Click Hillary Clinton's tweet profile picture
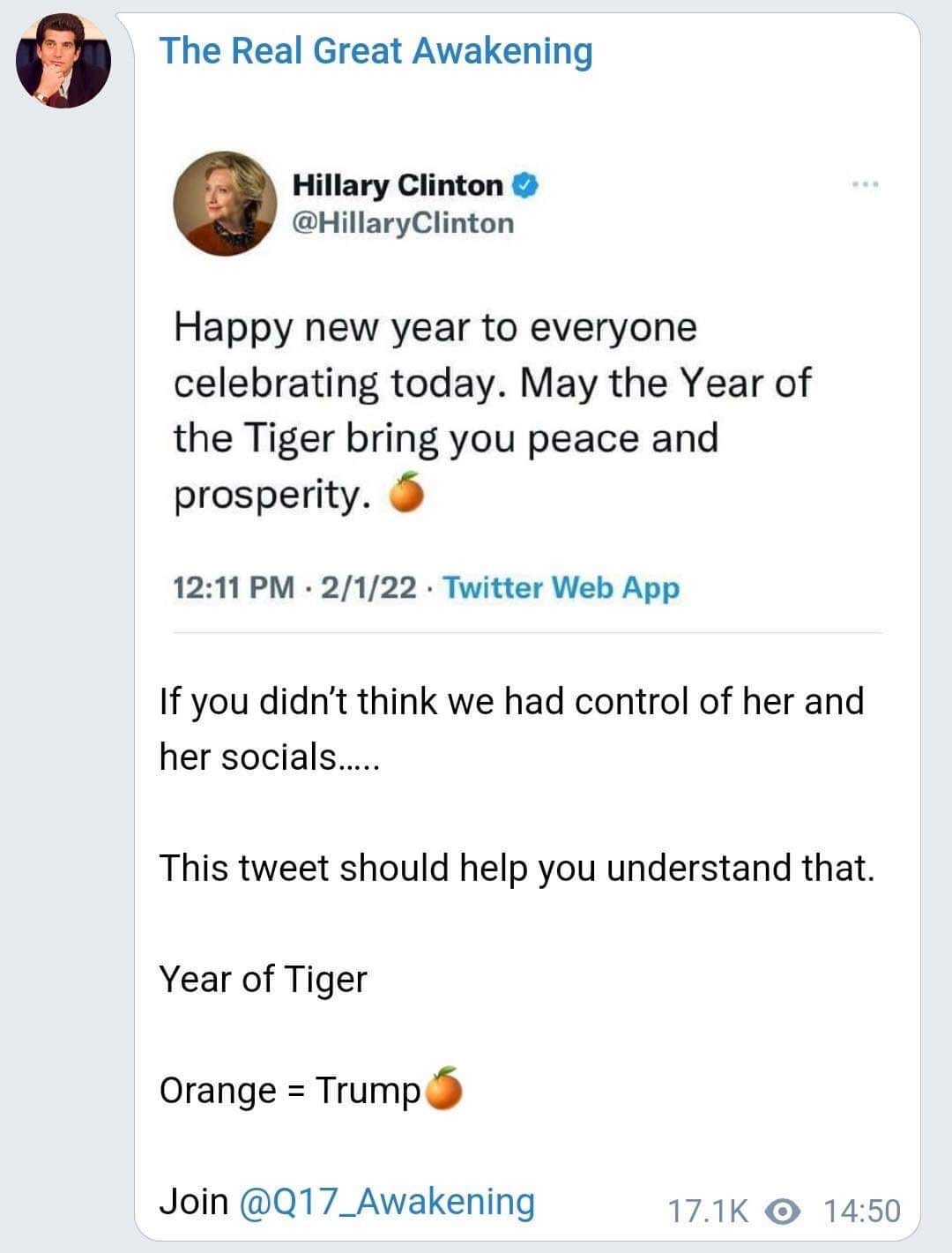 click(x=224, y=204)
